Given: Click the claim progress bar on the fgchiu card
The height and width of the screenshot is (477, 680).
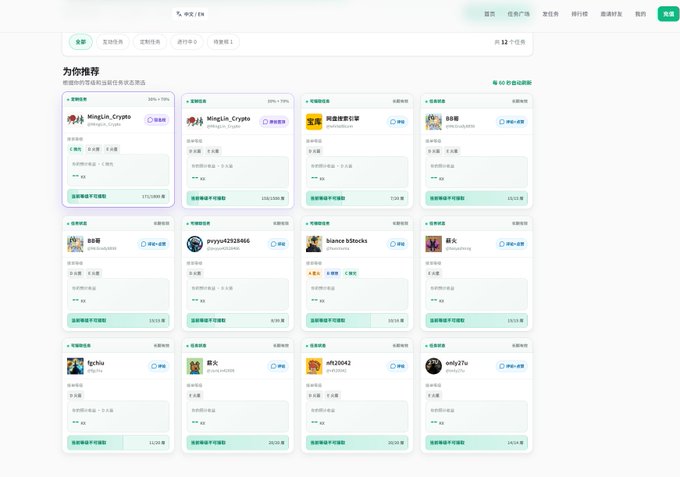Looking at the screenshot, I should click(118, 443).
